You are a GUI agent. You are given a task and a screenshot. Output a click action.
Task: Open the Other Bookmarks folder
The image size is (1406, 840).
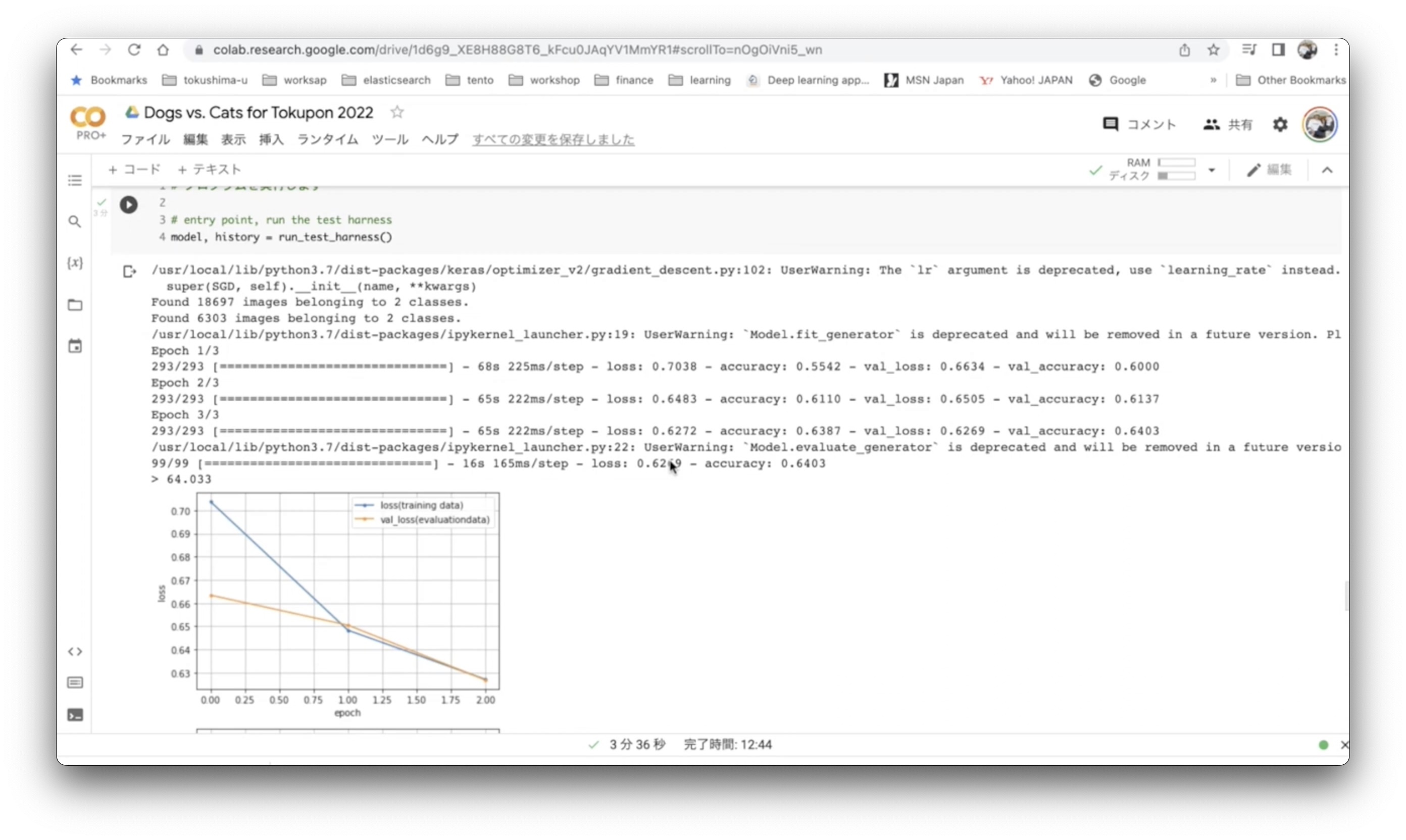1290,80
